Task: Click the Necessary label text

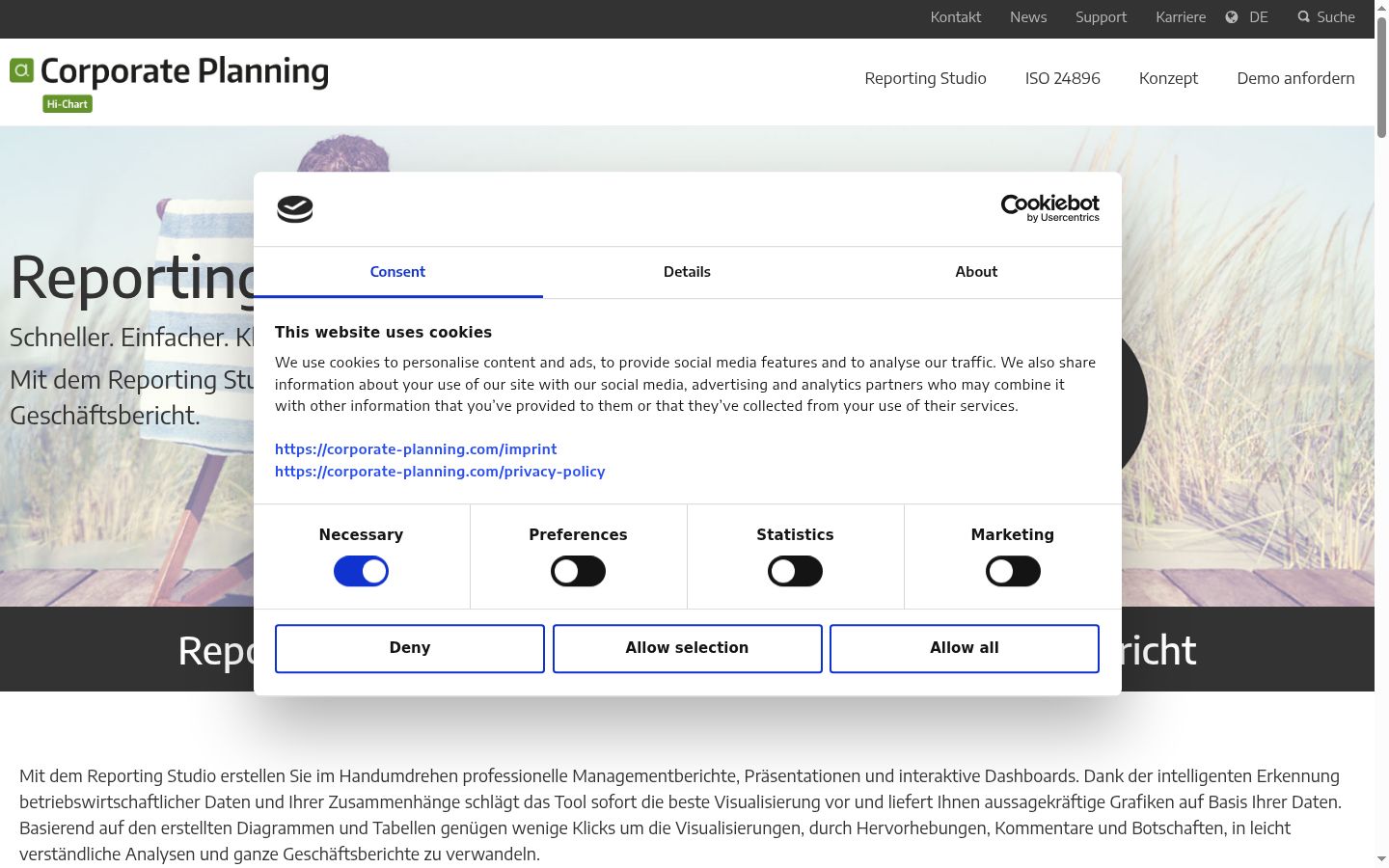Action: [361, 534]
